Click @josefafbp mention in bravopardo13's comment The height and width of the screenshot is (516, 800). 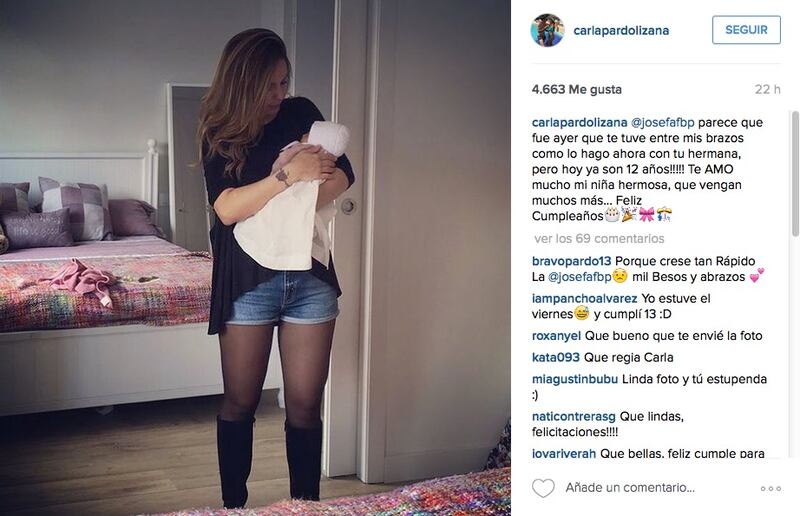coord(580,277)
